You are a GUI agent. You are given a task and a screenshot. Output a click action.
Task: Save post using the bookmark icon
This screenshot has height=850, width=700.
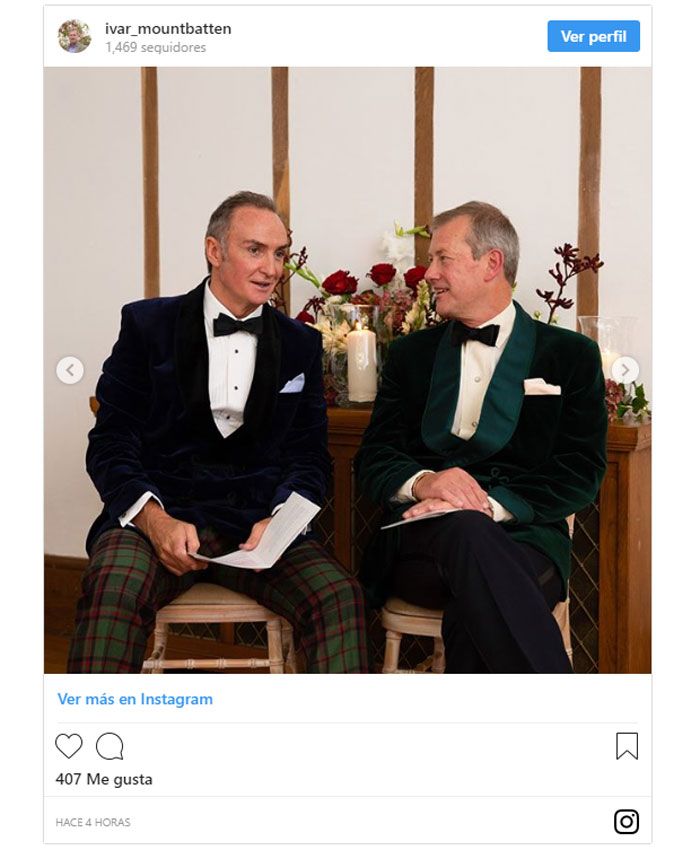[627, 746]
